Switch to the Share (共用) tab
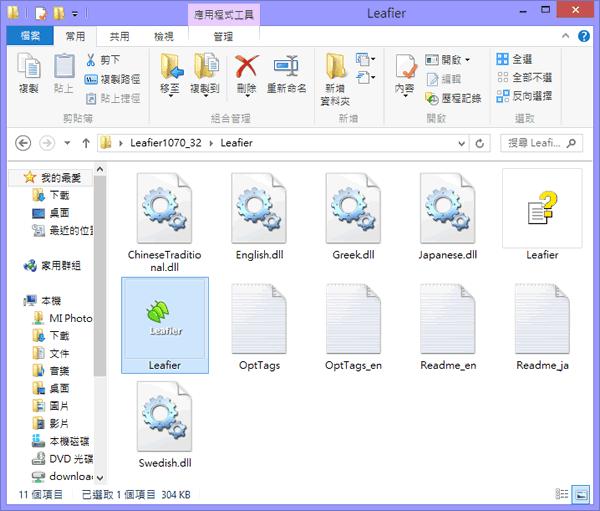This screenshot has width=600, height=511. coord(119,36)
